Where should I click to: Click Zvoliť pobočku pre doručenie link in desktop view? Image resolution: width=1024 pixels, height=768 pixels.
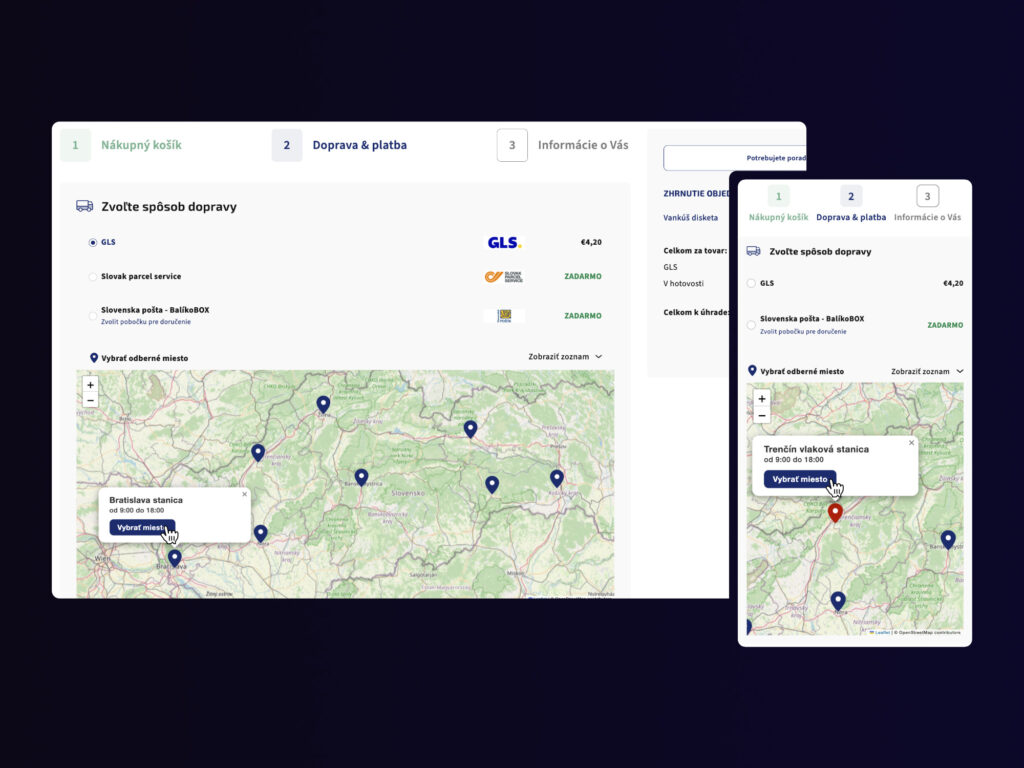(x=146, y=322)
